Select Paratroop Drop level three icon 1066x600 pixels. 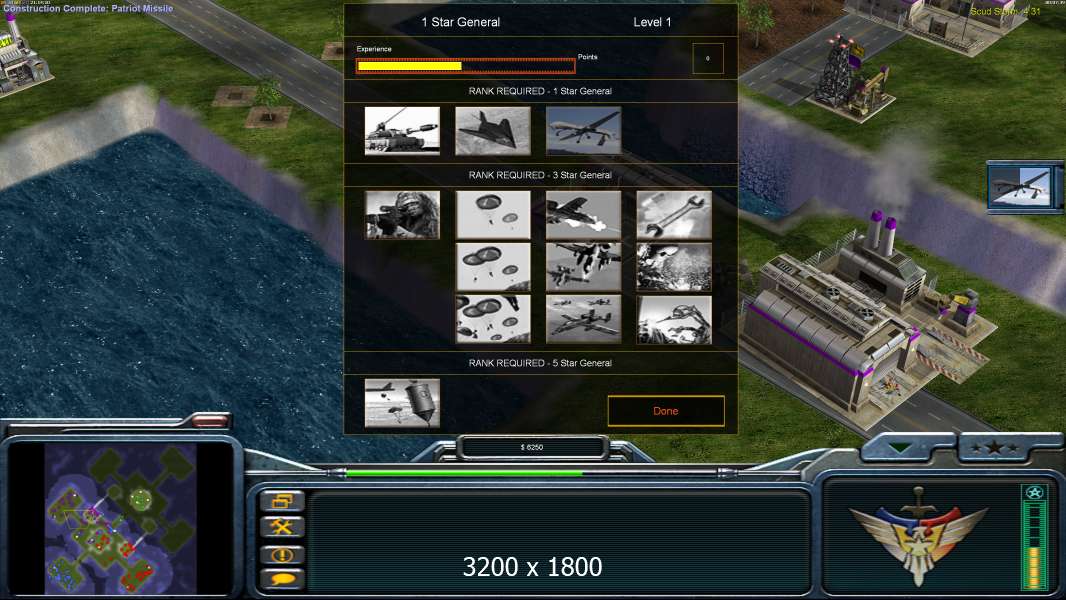[493, 319]
